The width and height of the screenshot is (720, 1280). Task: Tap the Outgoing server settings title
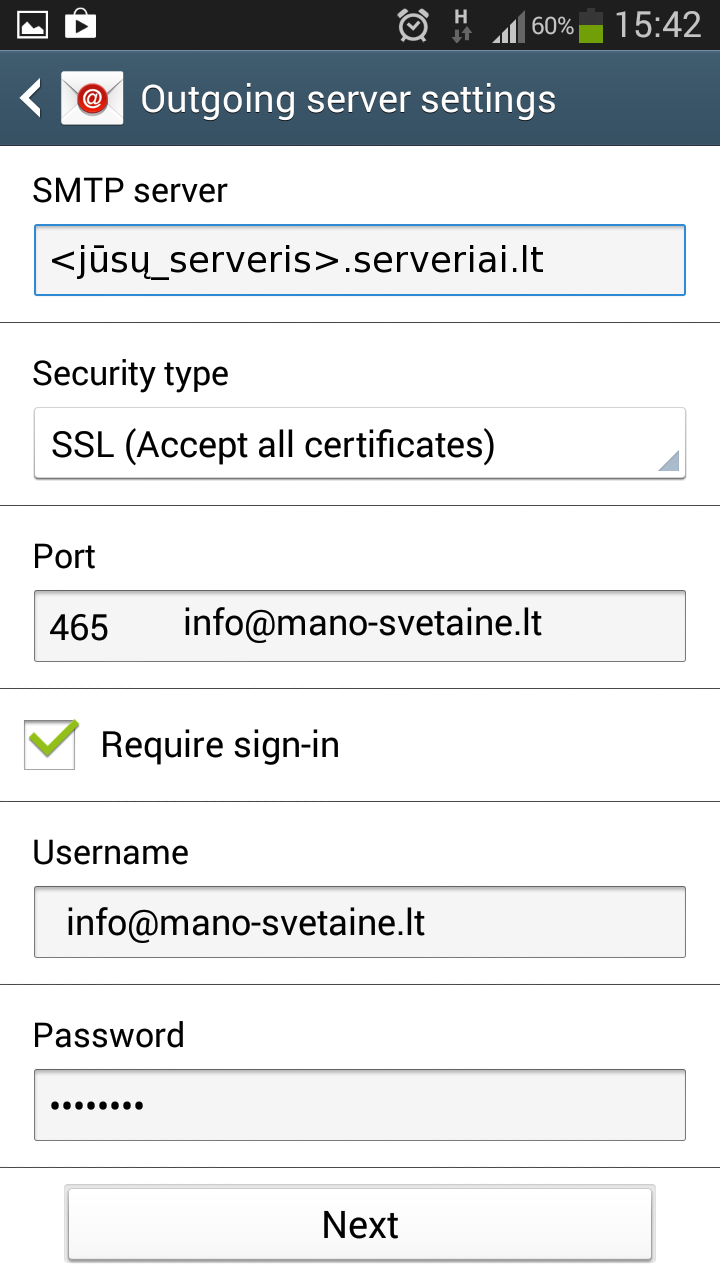[x=348, y=100]
